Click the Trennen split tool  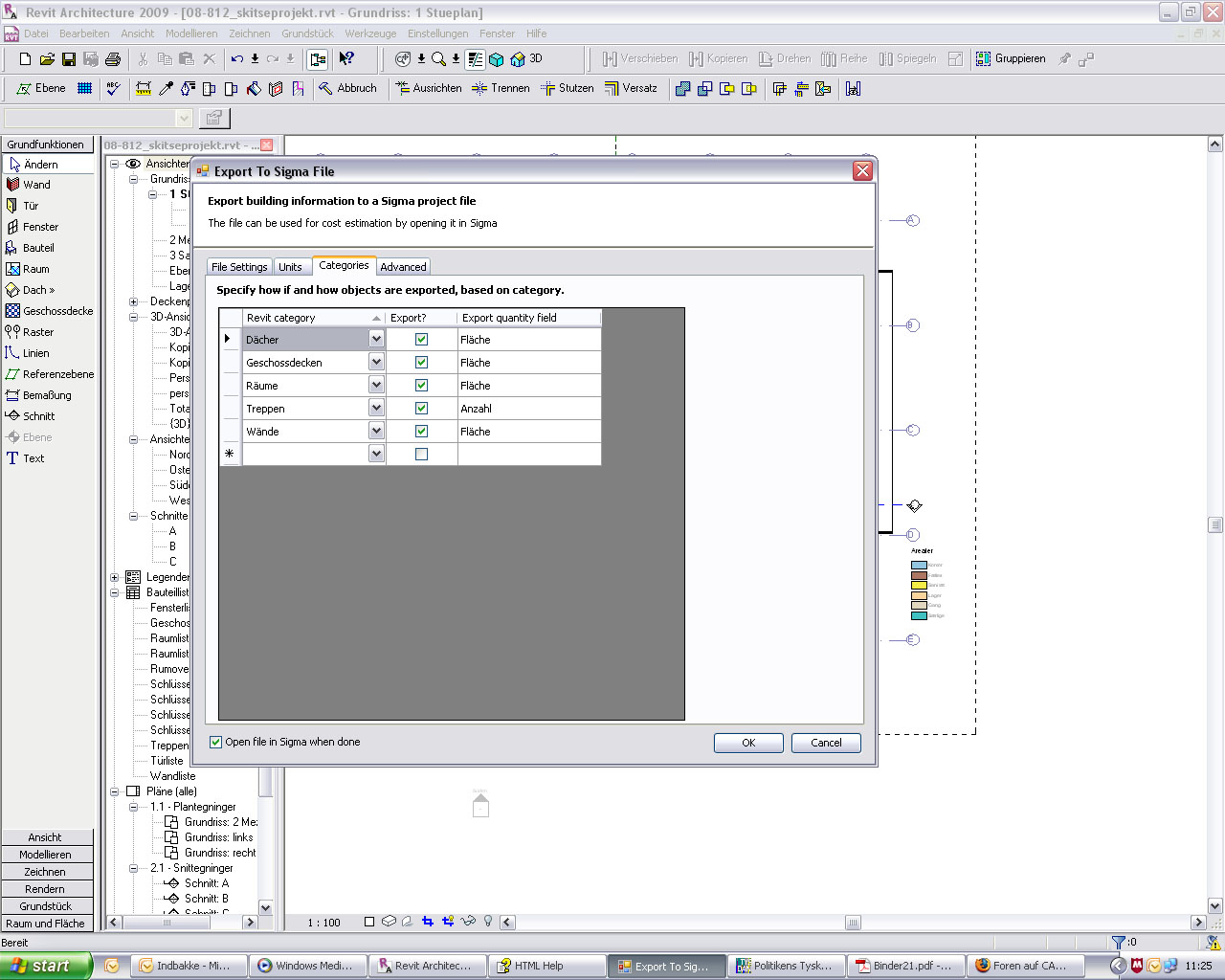click(x=501, y=88)
